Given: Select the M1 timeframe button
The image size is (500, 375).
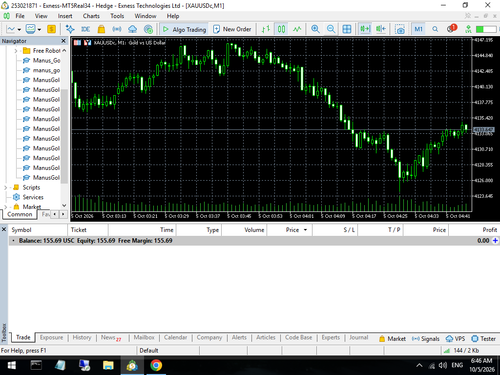Looking at the screenshot, I should point(418,29).
